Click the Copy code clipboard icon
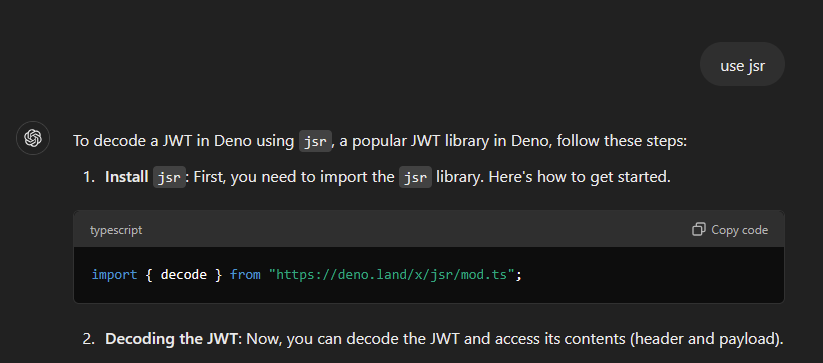 [x=699, y=230]
